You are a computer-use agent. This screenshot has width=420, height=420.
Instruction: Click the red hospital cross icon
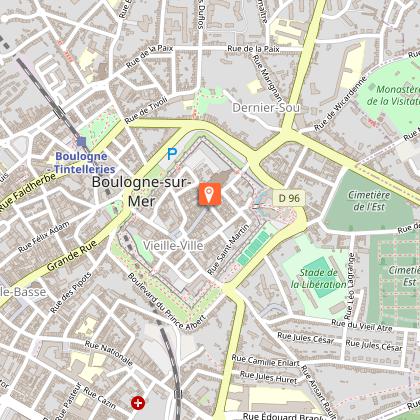click(x=138, y=403)
